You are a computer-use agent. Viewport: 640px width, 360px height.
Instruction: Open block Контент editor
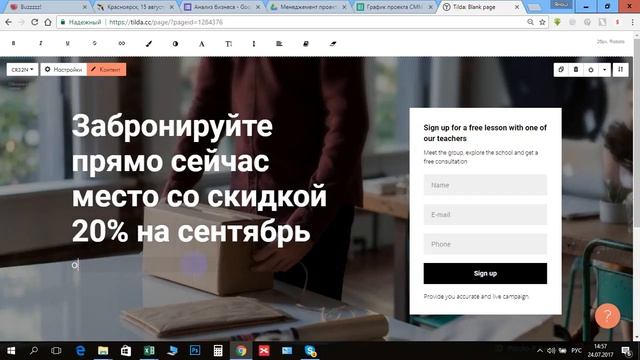[106, 69]
